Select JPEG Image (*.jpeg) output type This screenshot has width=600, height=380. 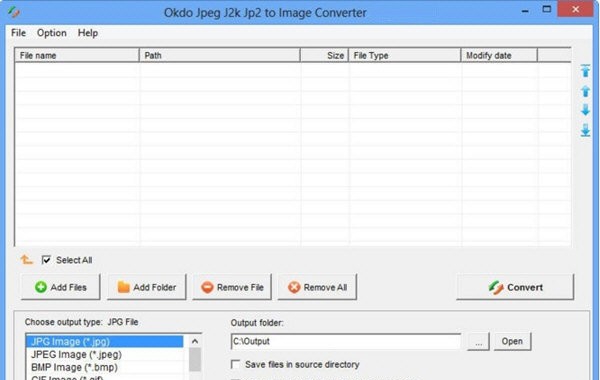click(104, 354)
